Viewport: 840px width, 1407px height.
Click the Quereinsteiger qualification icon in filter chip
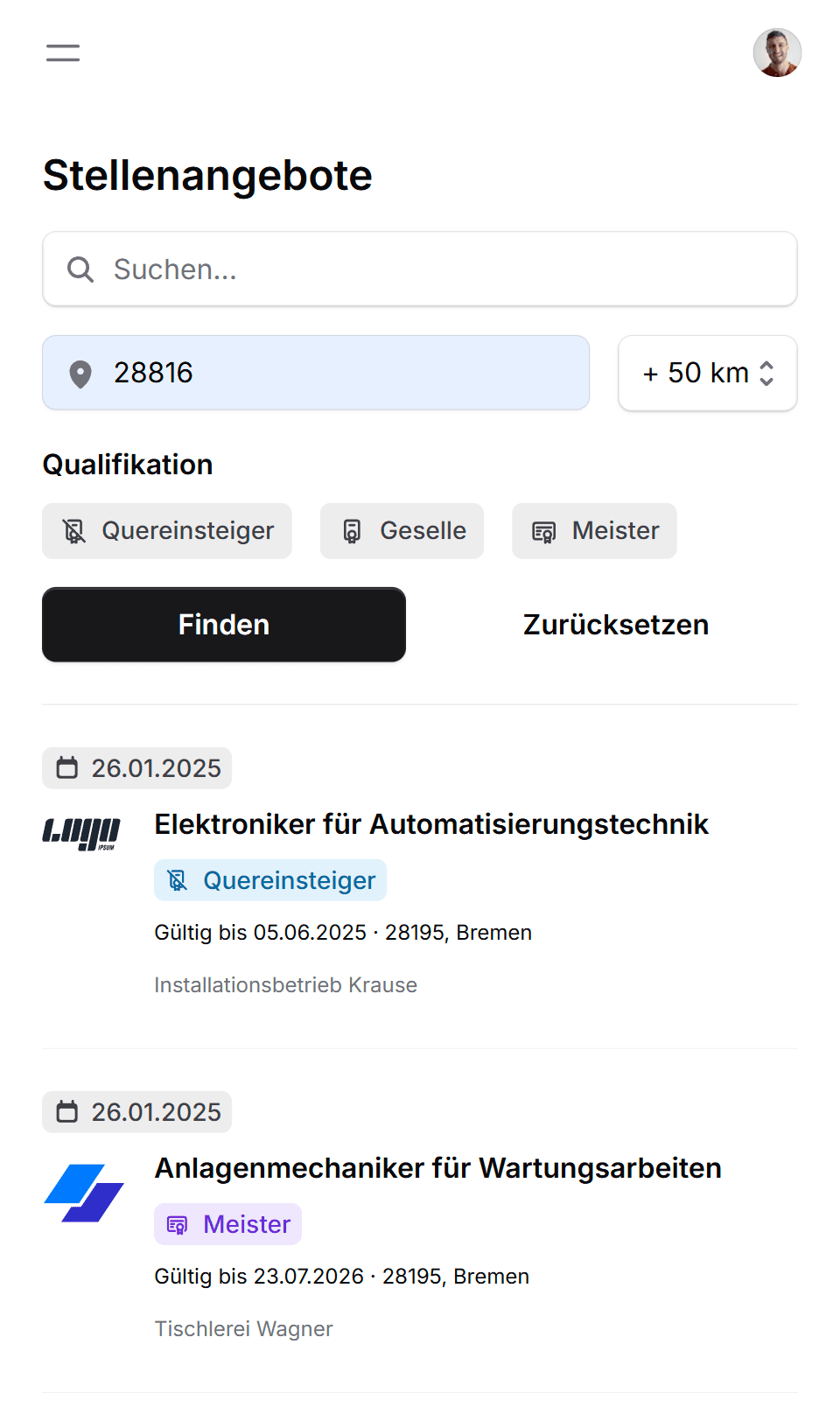point(74,530)
